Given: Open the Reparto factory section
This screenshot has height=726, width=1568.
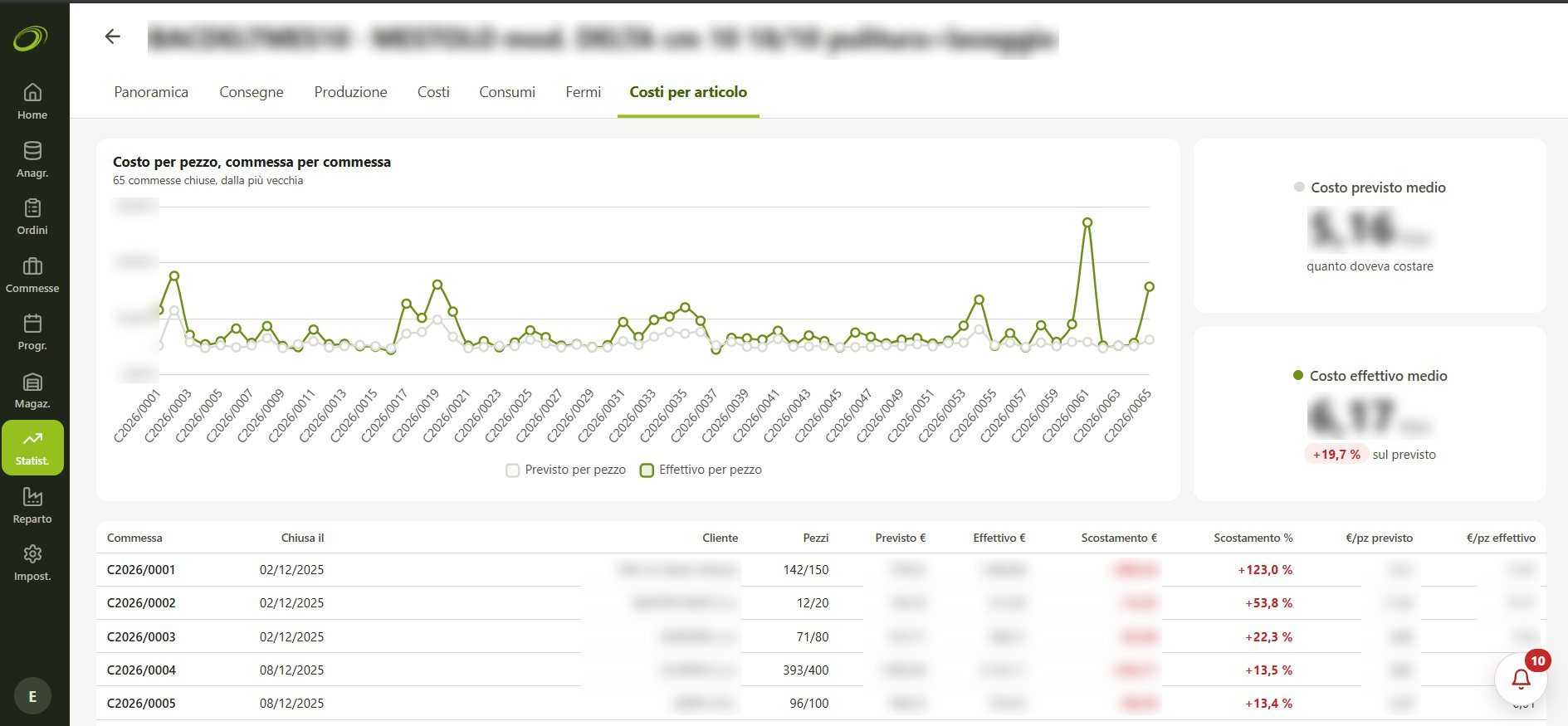Looking at the screenshot, I should (x=32, y=505).
